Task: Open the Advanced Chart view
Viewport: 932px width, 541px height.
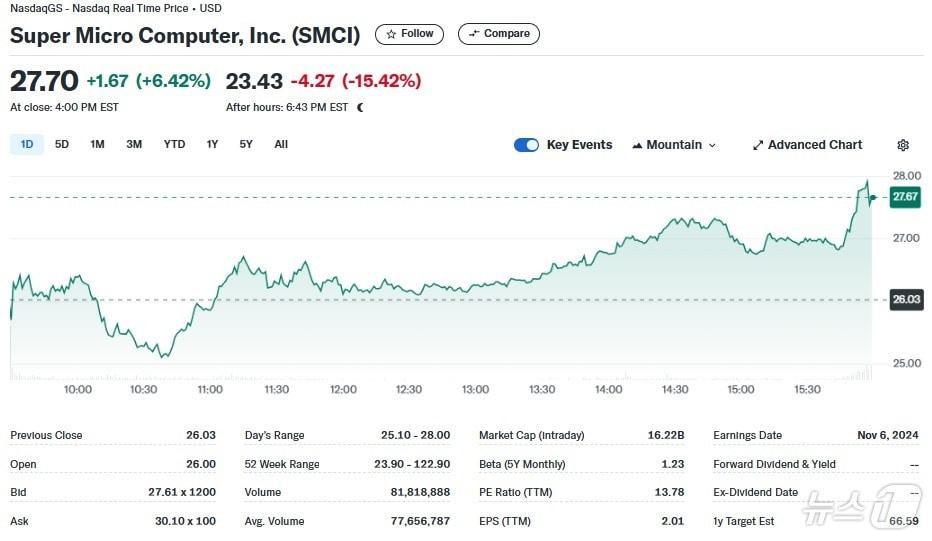Action: click(x=807, y=145)
